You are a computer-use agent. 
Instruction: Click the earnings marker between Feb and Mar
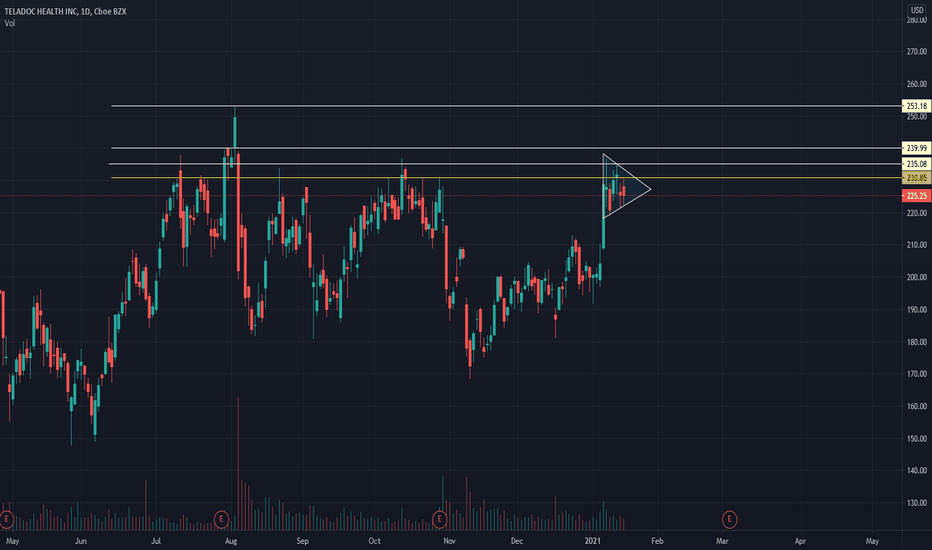tap(729, 519)
